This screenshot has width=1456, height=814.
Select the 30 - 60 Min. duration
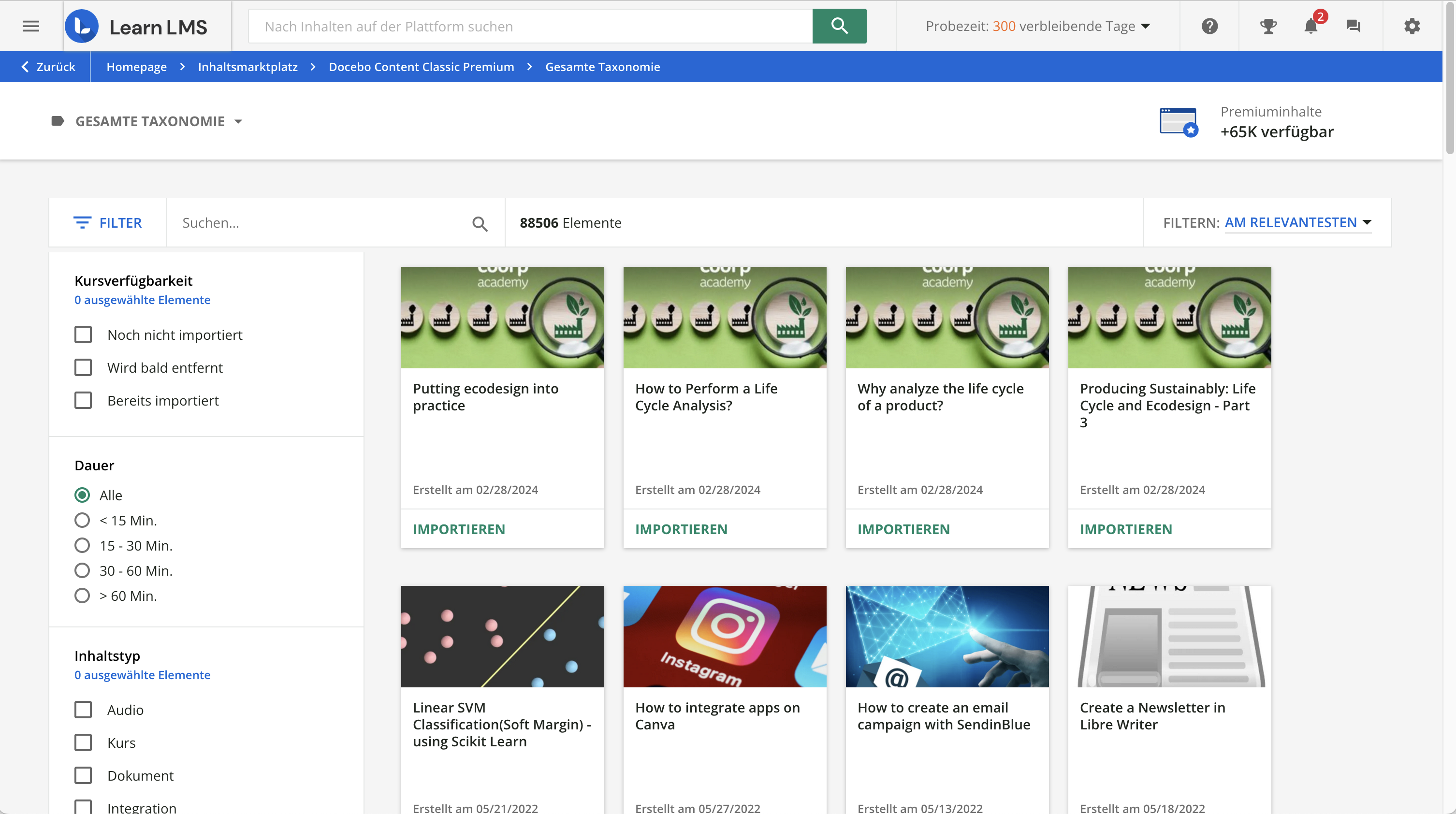pyautogui.click(x=82, y=570)
